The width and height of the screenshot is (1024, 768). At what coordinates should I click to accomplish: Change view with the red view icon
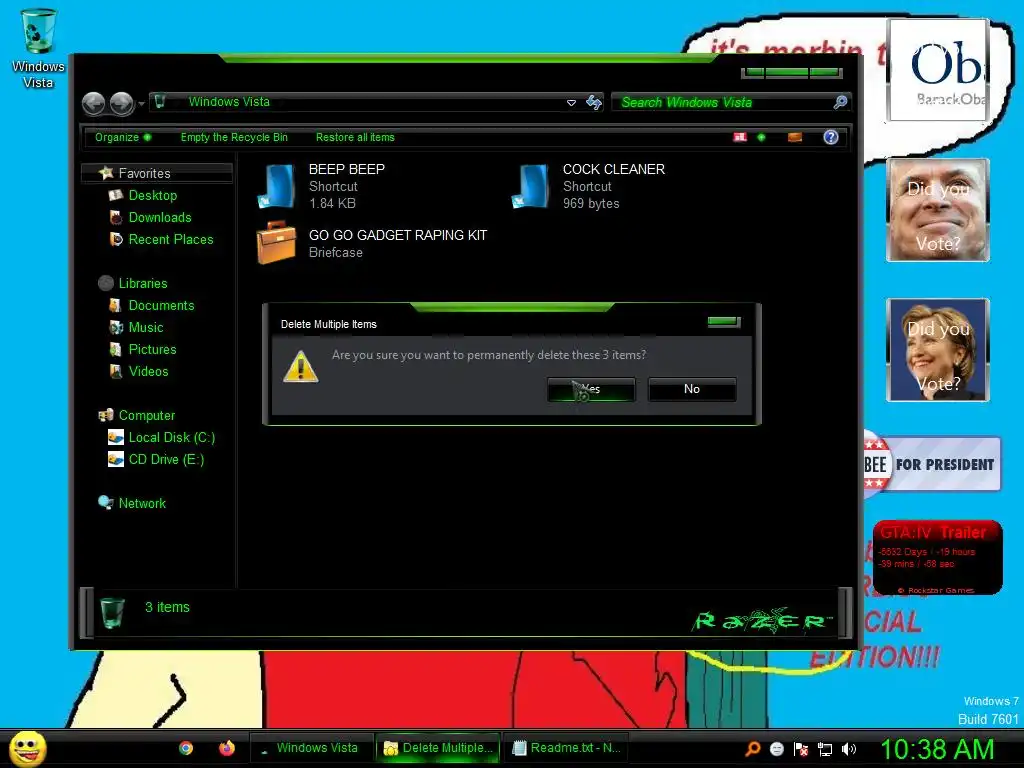coord(740,137)
